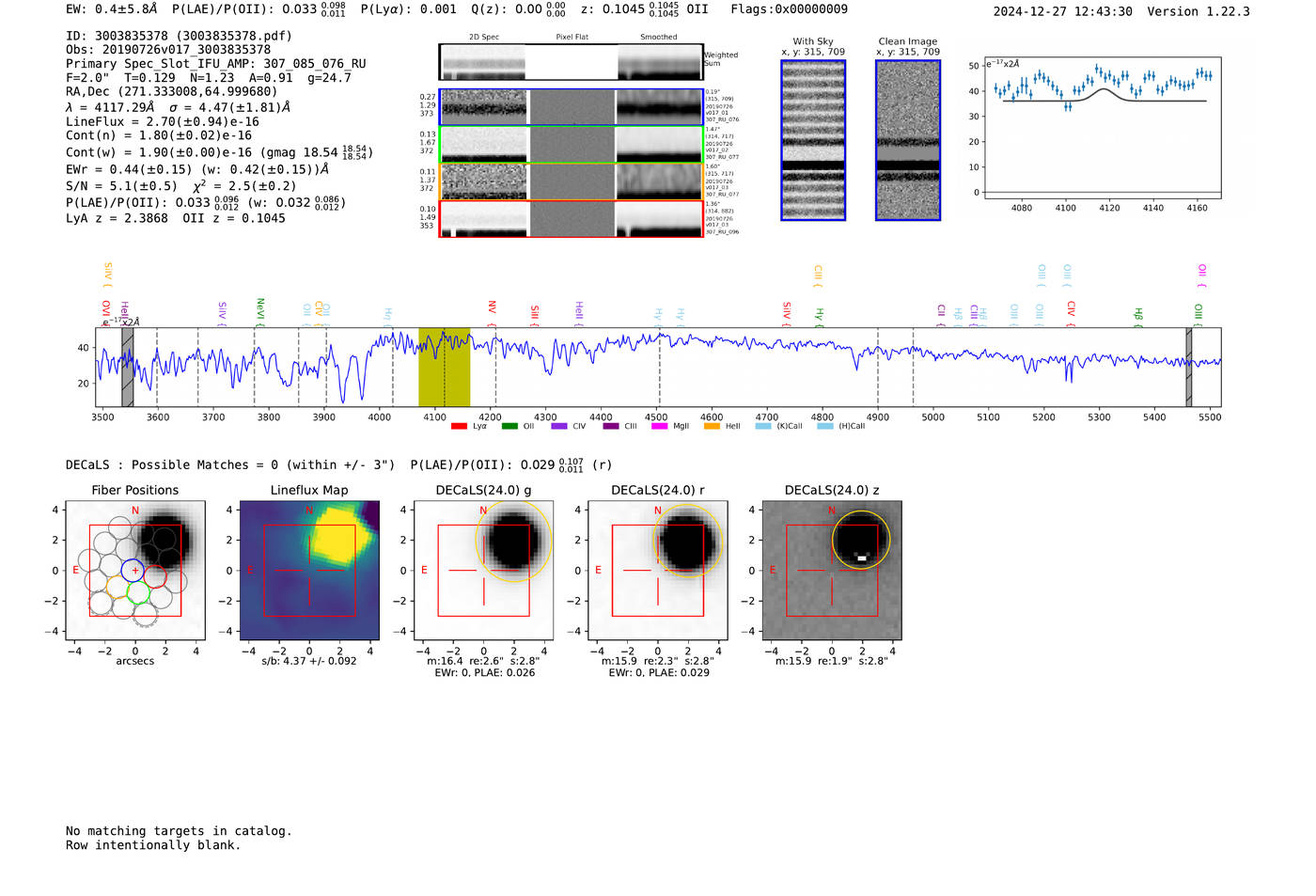Click 'Row intentionally blank.' text
Viewport: 1316px width, 896px height.
[x=153, y=845]
